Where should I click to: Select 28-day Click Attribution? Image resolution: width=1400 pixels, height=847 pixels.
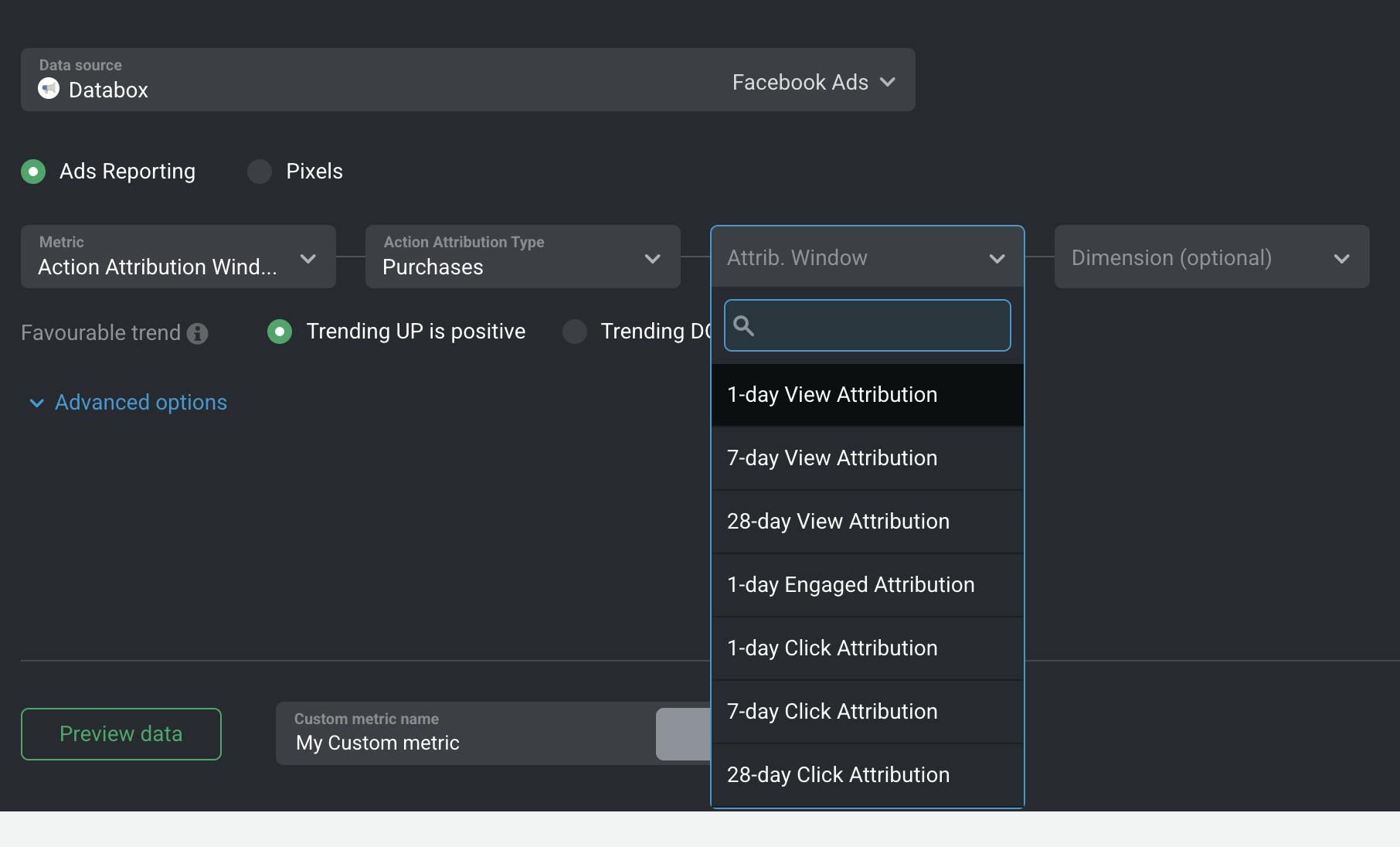(x=868, y=775)
